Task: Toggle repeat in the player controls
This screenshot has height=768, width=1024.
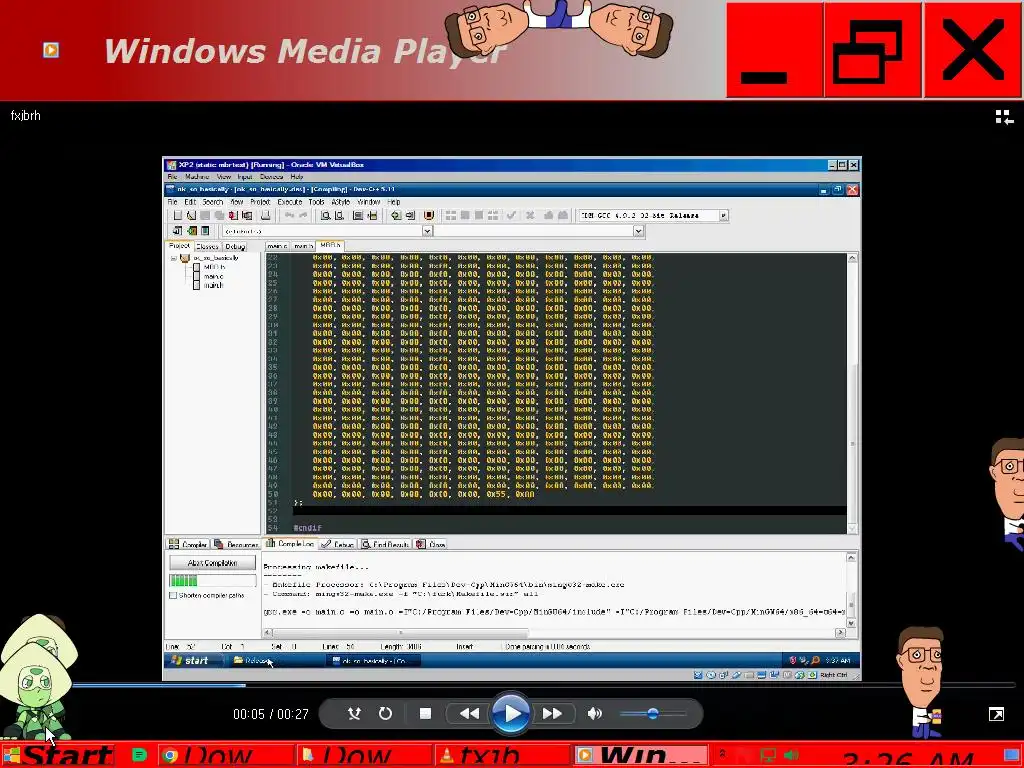Action: tap(385, 714)
